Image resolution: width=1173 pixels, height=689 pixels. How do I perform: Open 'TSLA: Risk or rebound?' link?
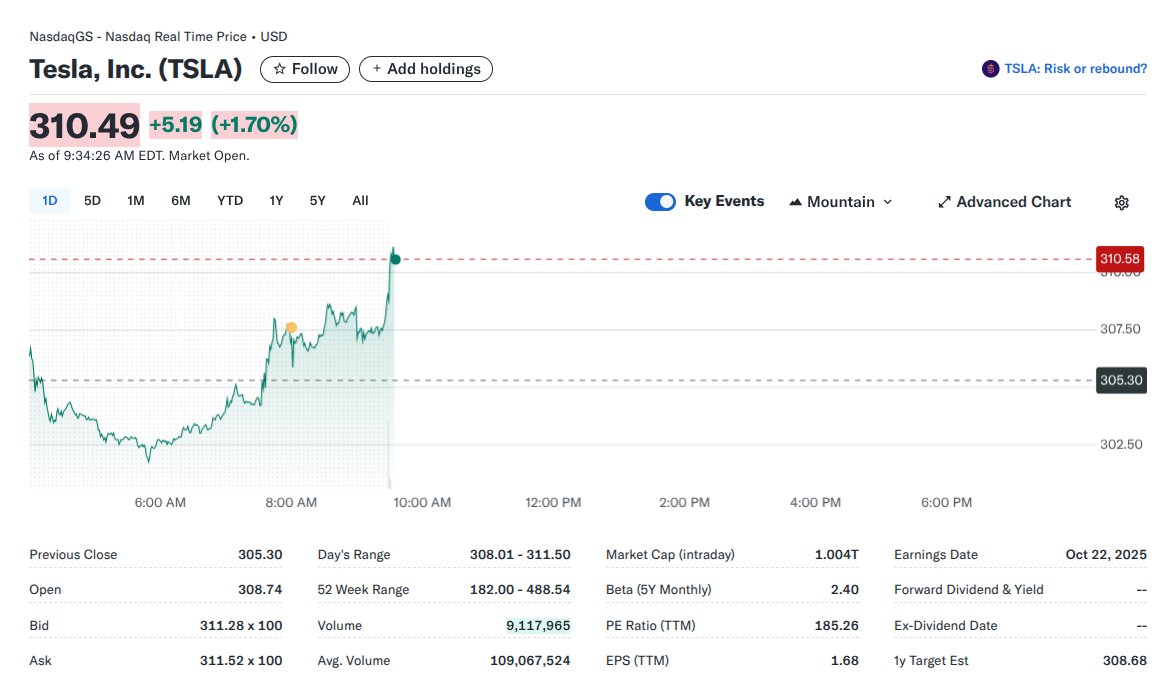1075,69
